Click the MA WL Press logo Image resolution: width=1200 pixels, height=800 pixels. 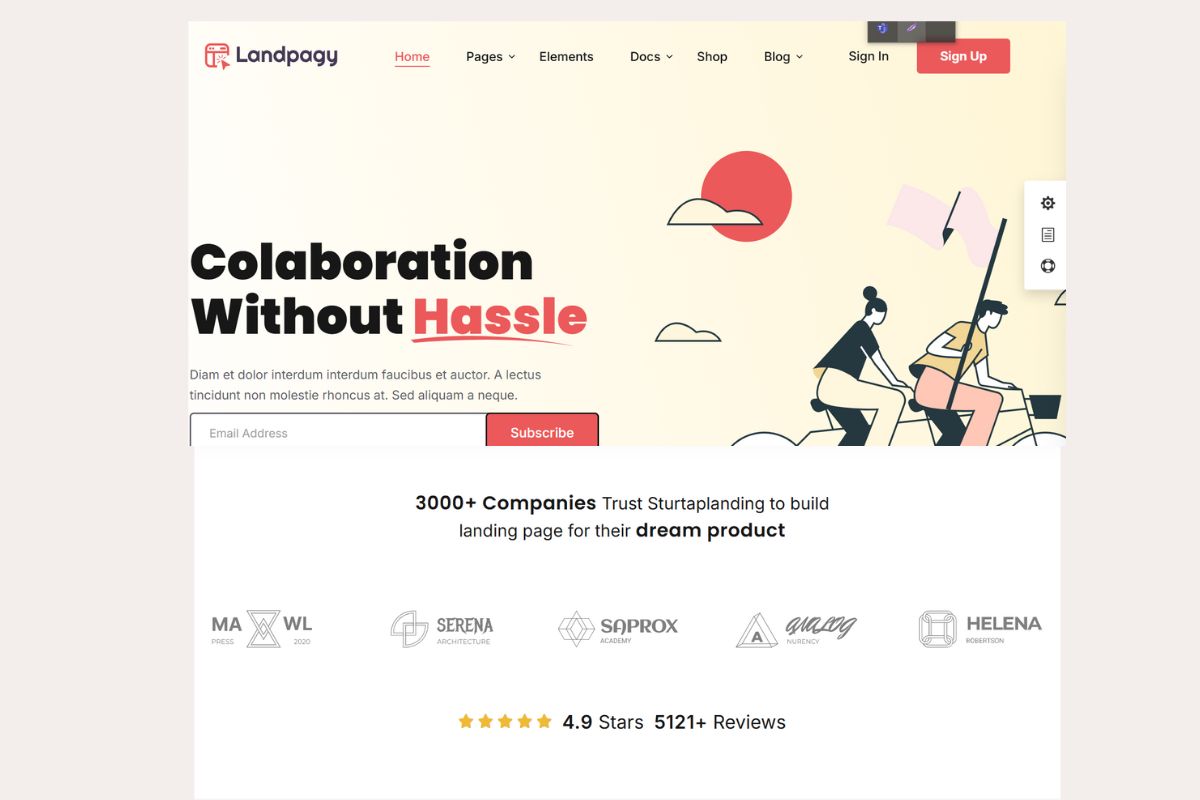pos(262,628)
